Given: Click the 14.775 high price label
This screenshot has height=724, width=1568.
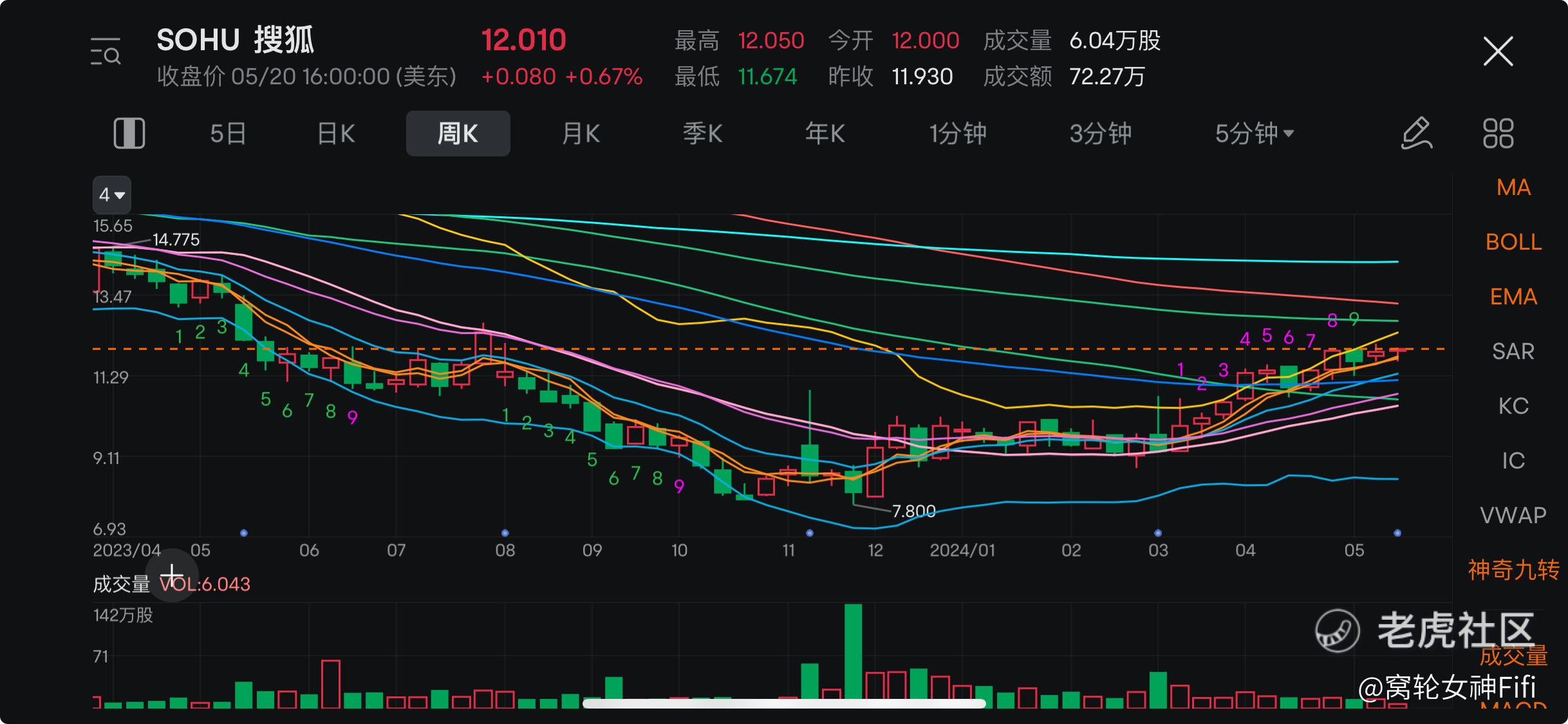Looking at the screenshot, I should pos(176,240).
